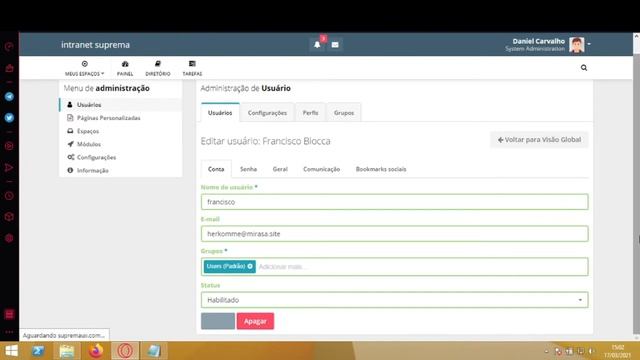The width and height of the screenshot is (640, 360).
Task: Open the Windows Start button
Action: click(x=11, y=351)
